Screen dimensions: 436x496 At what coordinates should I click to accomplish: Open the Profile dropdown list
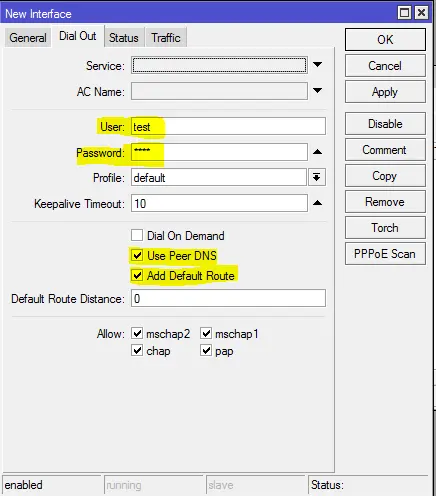[317, 177]
